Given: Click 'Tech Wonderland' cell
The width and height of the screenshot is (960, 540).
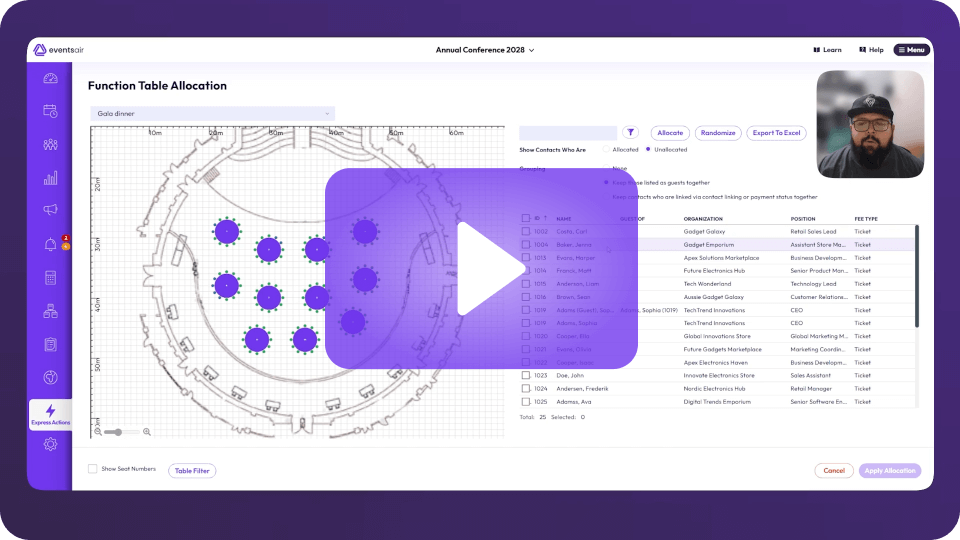Looking at the screenshot, I should click(707, 284).
